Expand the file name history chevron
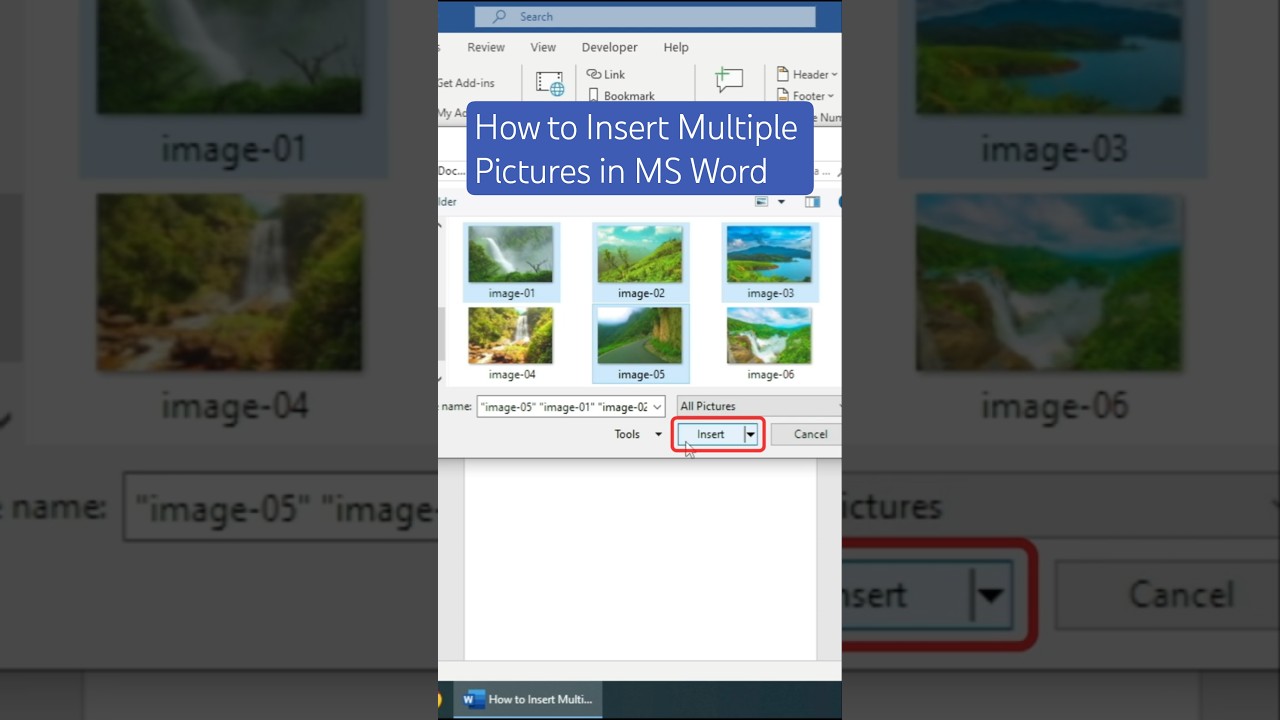Image resolution: width=1280 pixels, height=720 pixels. [x=657, y=407]
